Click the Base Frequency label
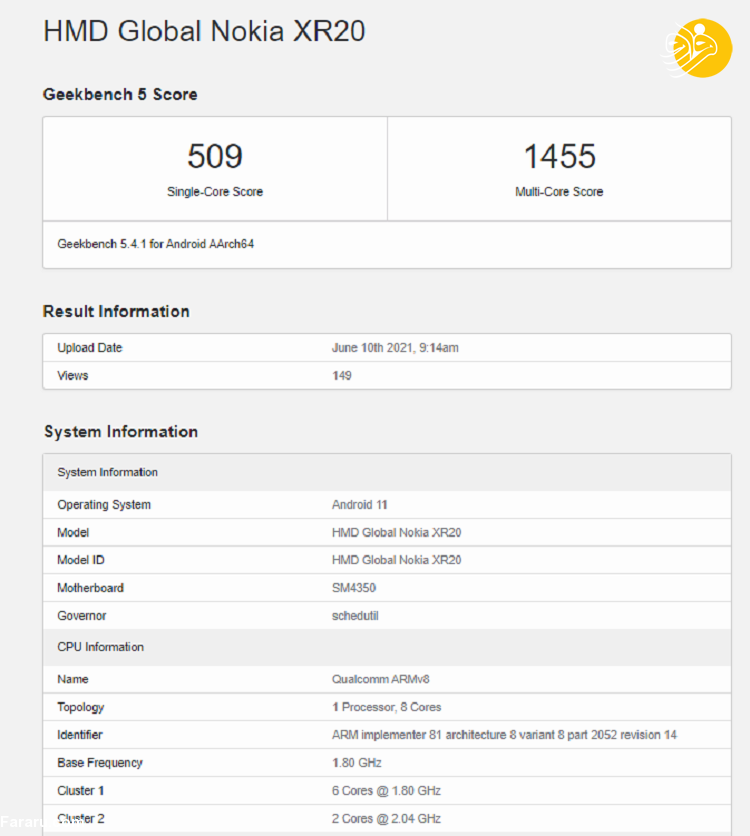750x836 pixels. (x=100, y=762)
